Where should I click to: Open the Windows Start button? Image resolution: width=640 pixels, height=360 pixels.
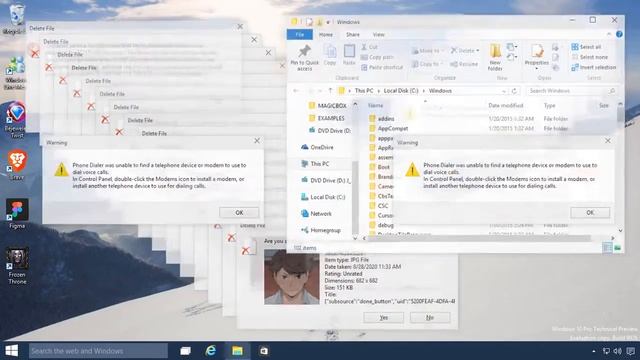(11, 351)
